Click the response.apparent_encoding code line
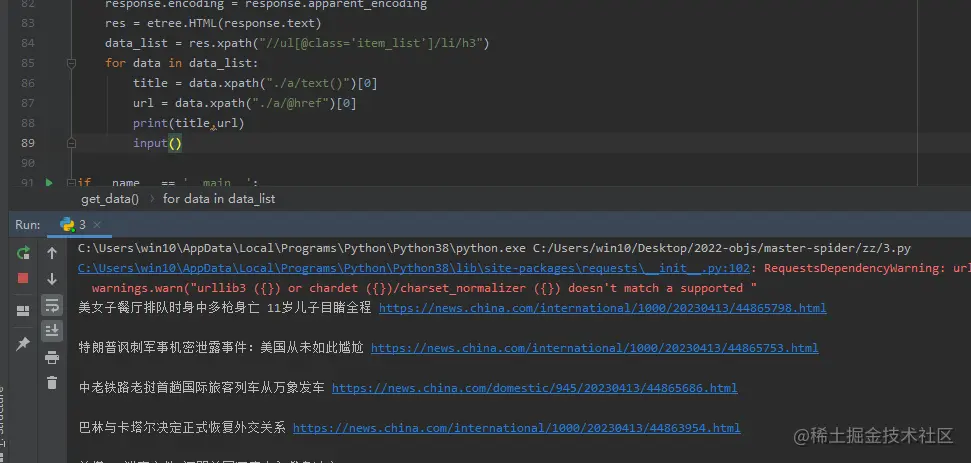Viewport: 971px width, 463px height. tap(266, 4)
